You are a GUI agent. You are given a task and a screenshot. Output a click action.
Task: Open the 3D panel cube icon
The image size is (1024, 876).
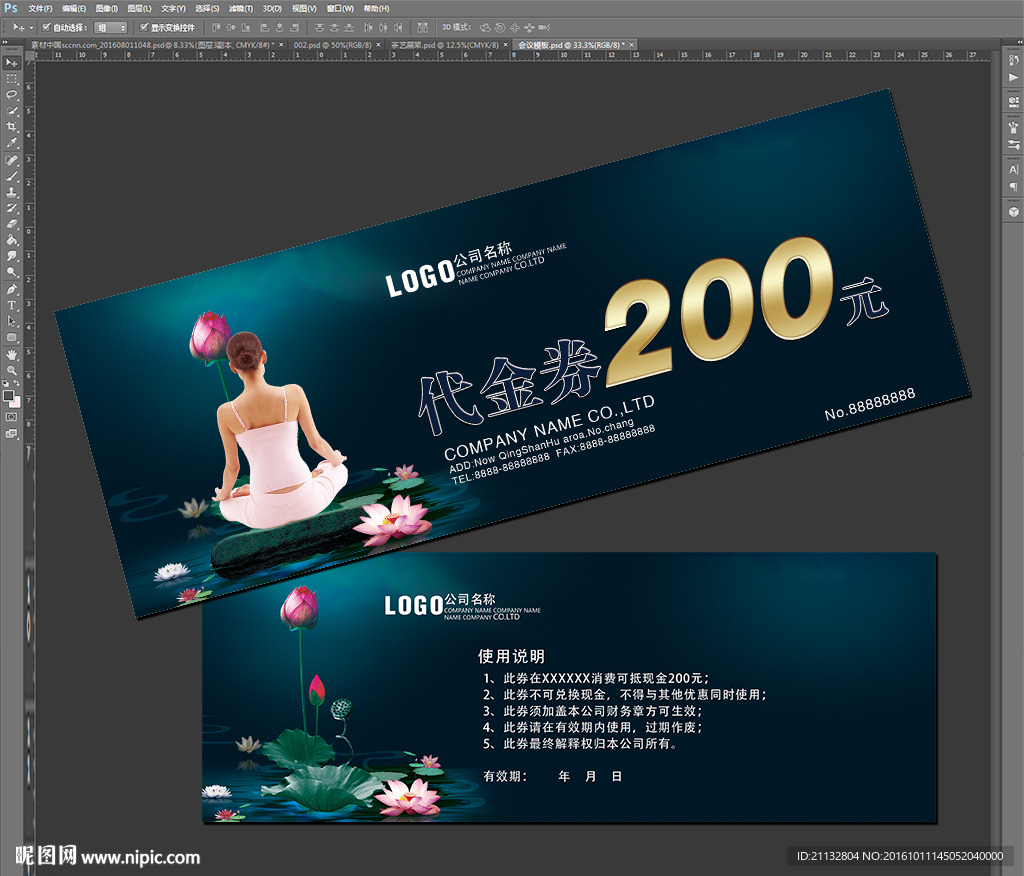1013,212
